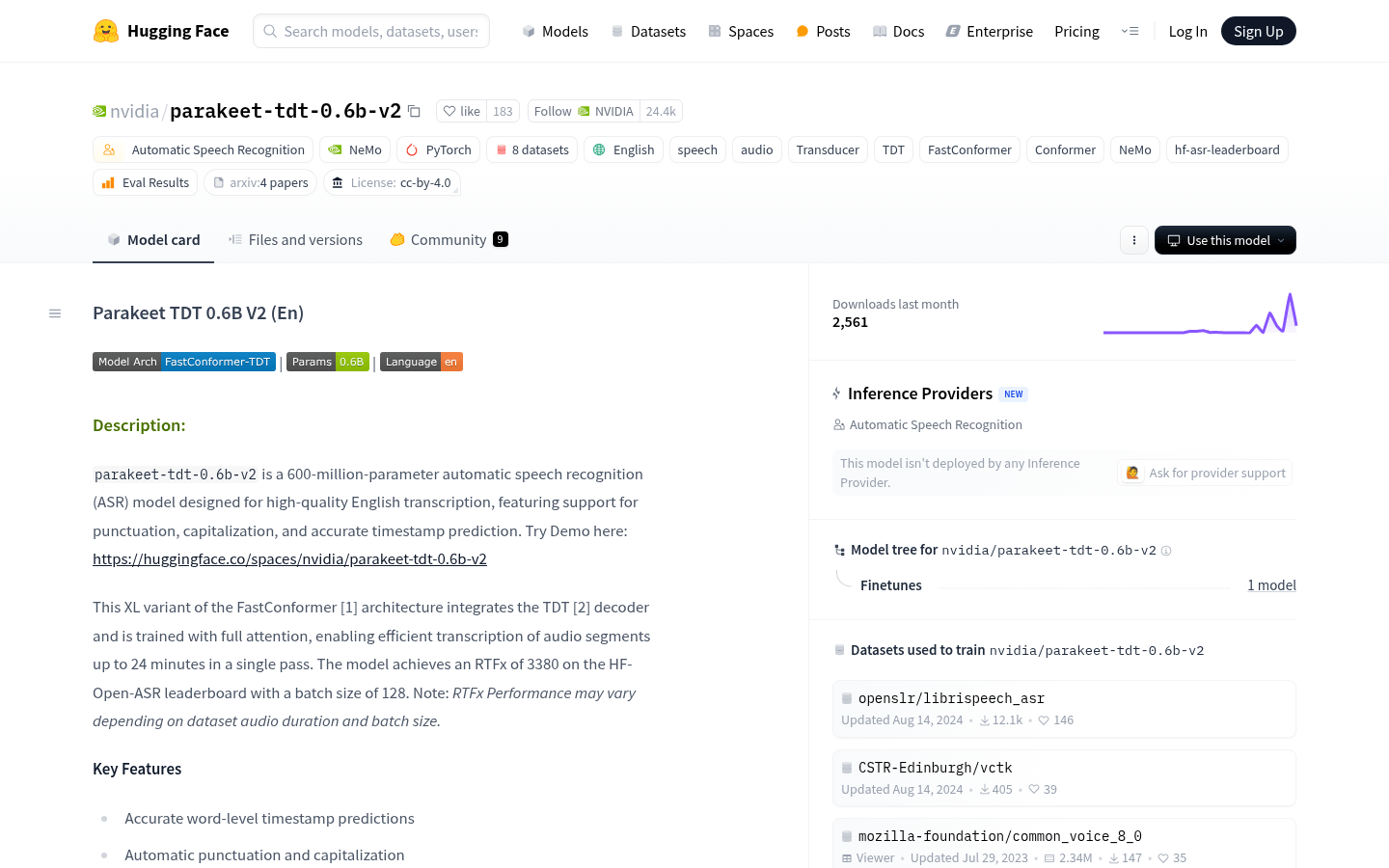
Task: Open the 8 datasets tag
Action: (x=531, y=149)
